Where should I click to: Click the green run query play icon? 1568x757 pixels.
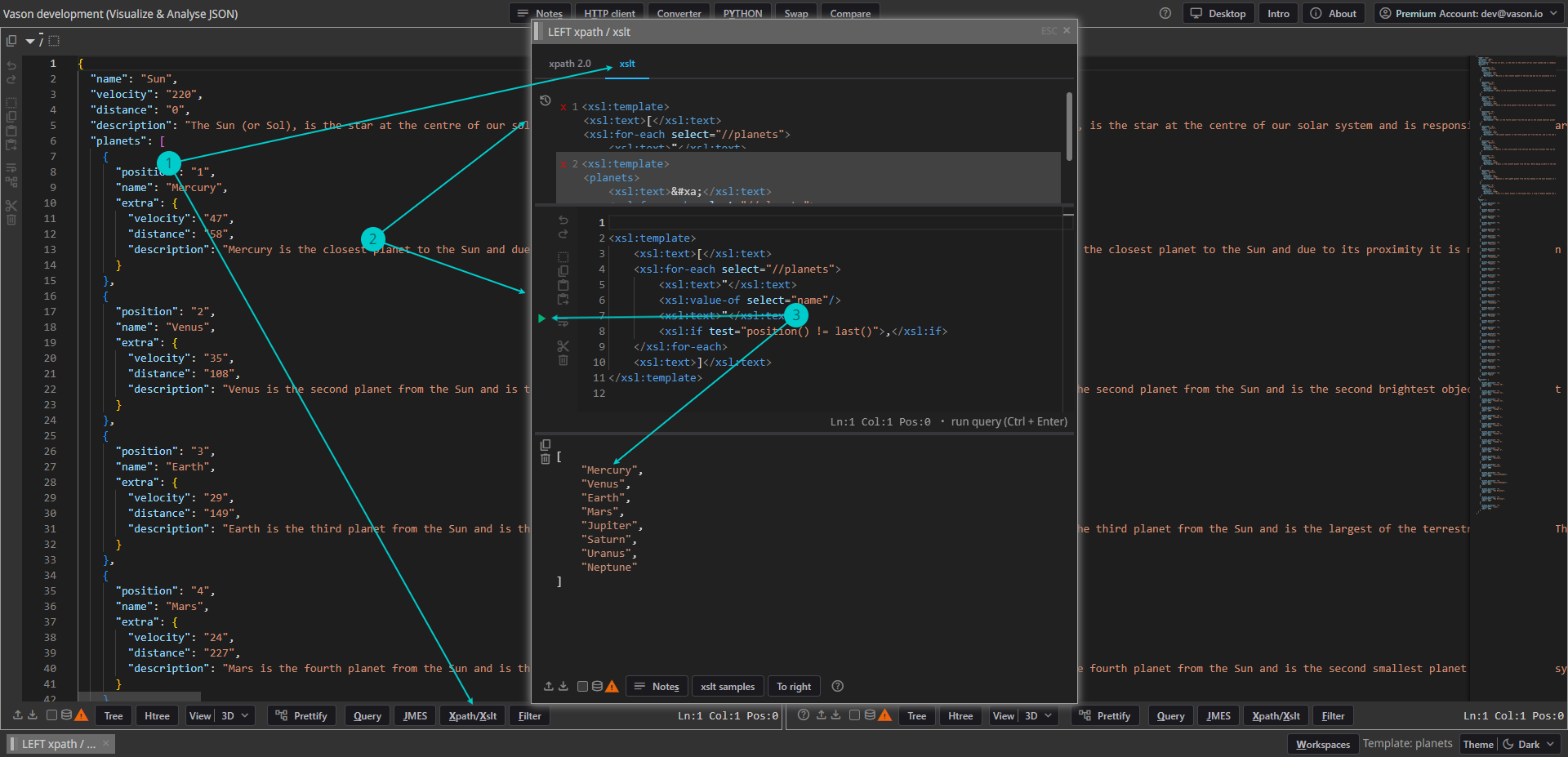pos(541,318)
